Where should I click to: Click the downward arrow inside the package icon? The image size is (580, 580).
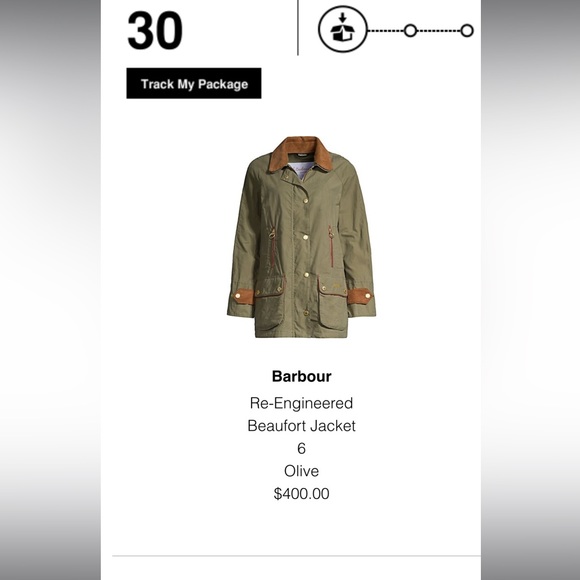tap(343, 18)
